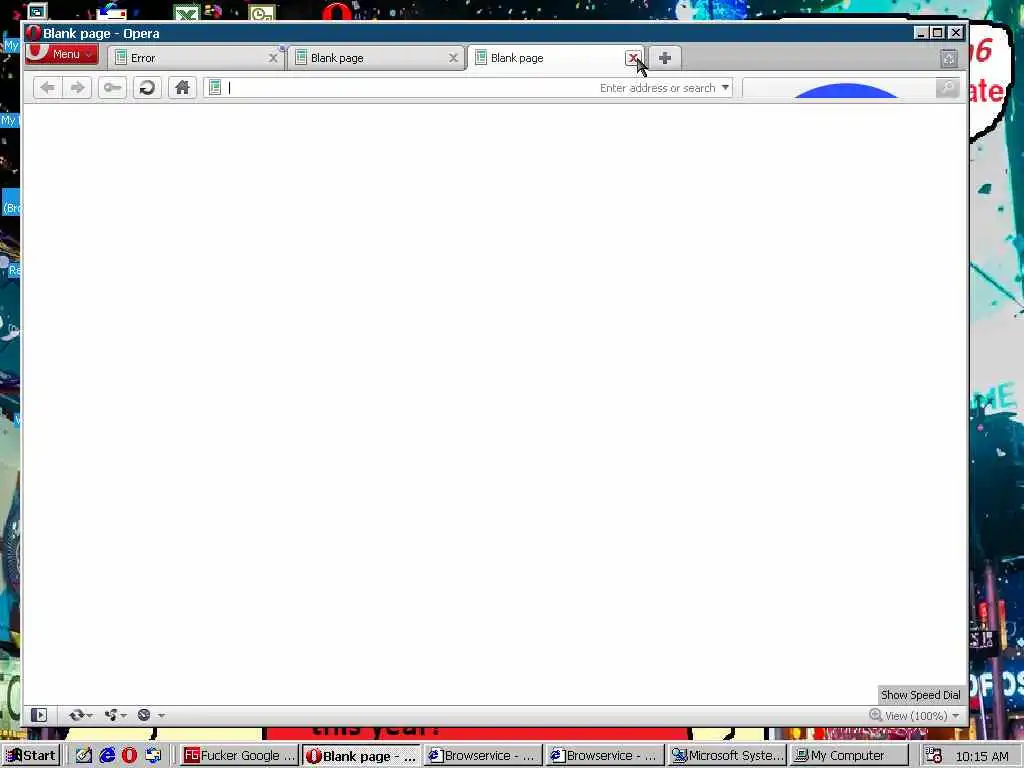
Task: Click the Opera desktop icon above window
Action: click(x=337, y=11)
